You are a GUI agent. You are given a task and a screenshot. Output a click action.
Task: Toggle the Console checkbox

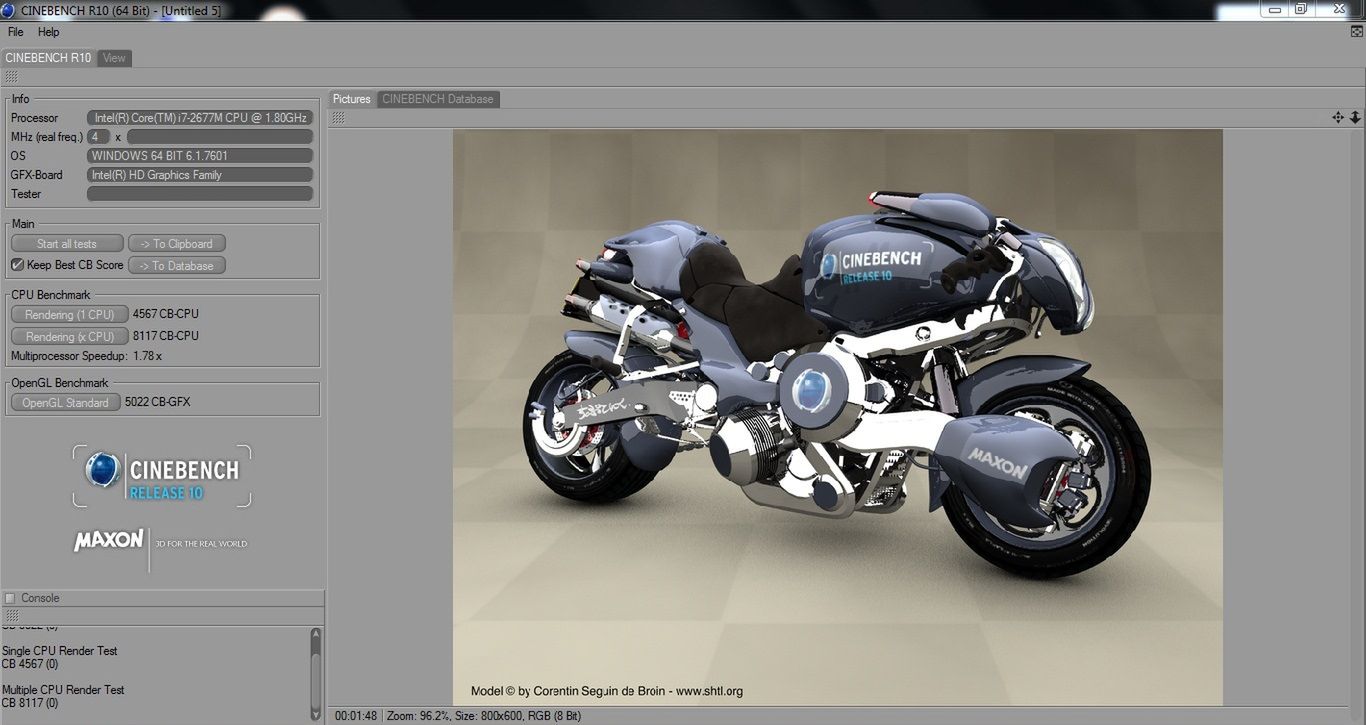click(x=10, y=598)
